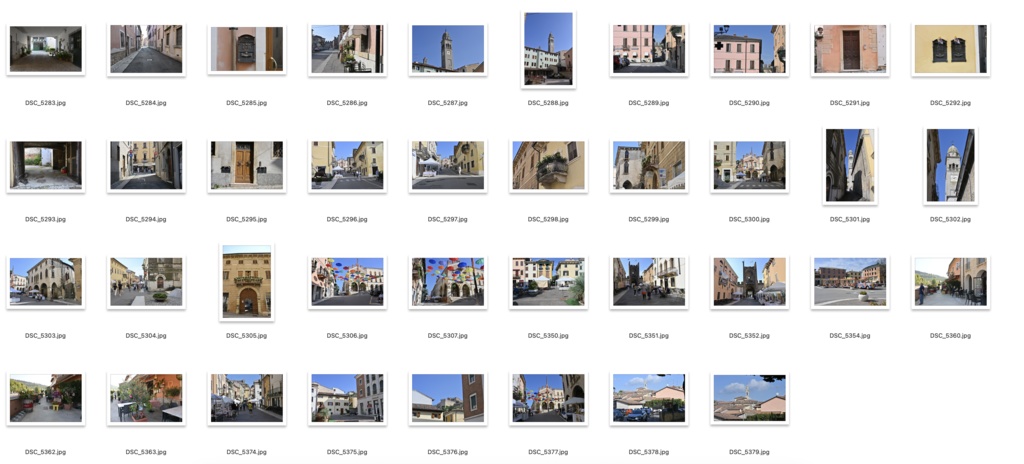Select the DSC_5360.jpg thumbnail

click(x=951, y=282)
